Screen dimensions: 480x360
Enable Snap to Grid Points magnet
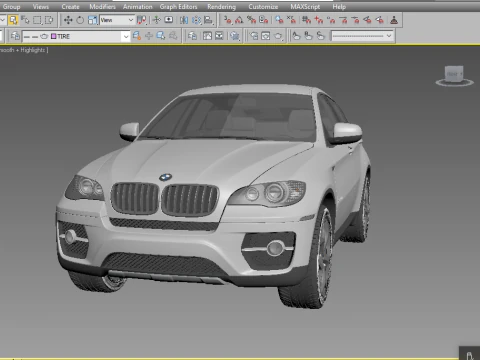[306, 20]
